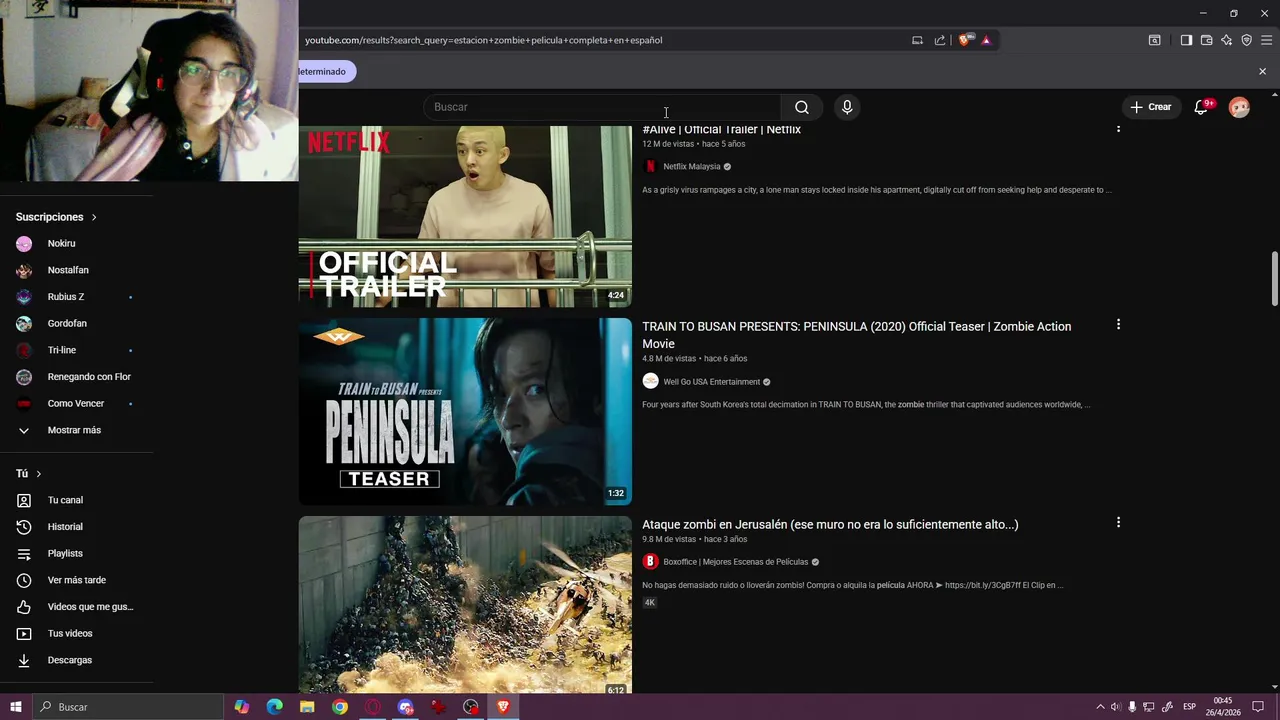Image resolution: width=1280 pixels, height=720 pixels.
Task: Open Microsoft Edge from the taskbar
Action: click(275, 707)
